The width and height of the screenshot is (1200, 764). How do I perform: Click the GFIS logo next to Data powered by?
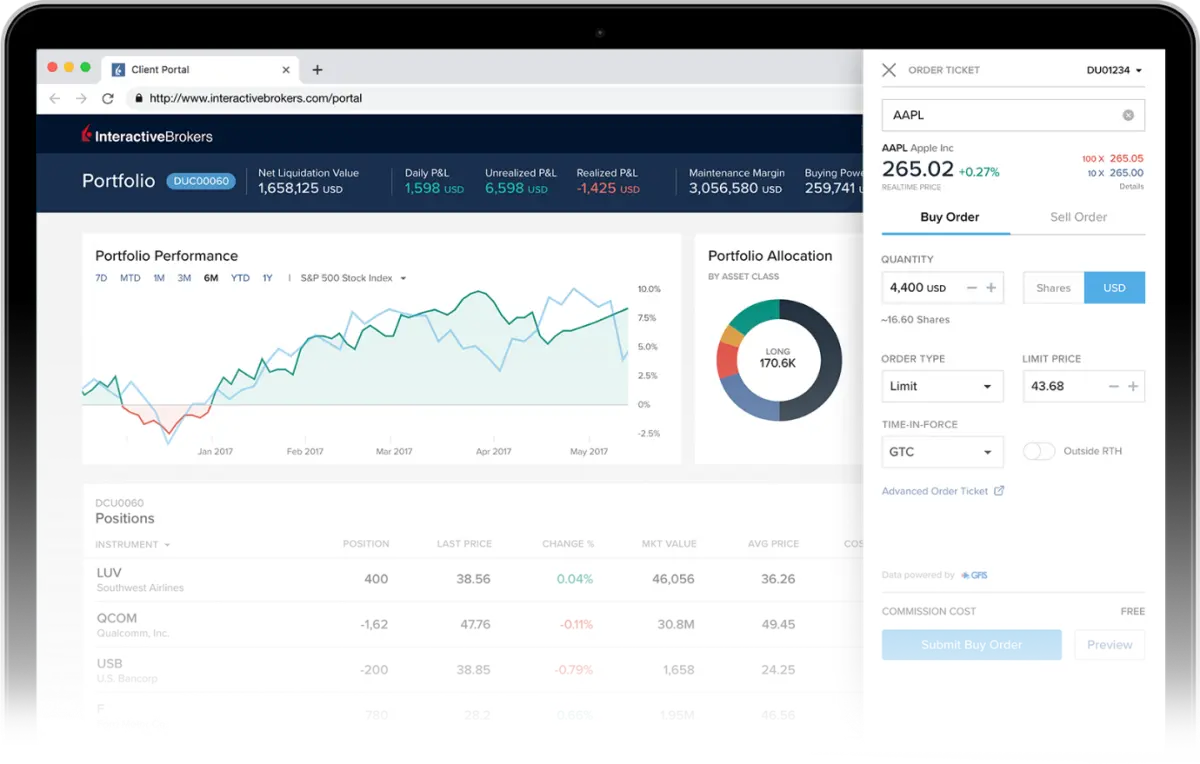click(x=974, y=574)
